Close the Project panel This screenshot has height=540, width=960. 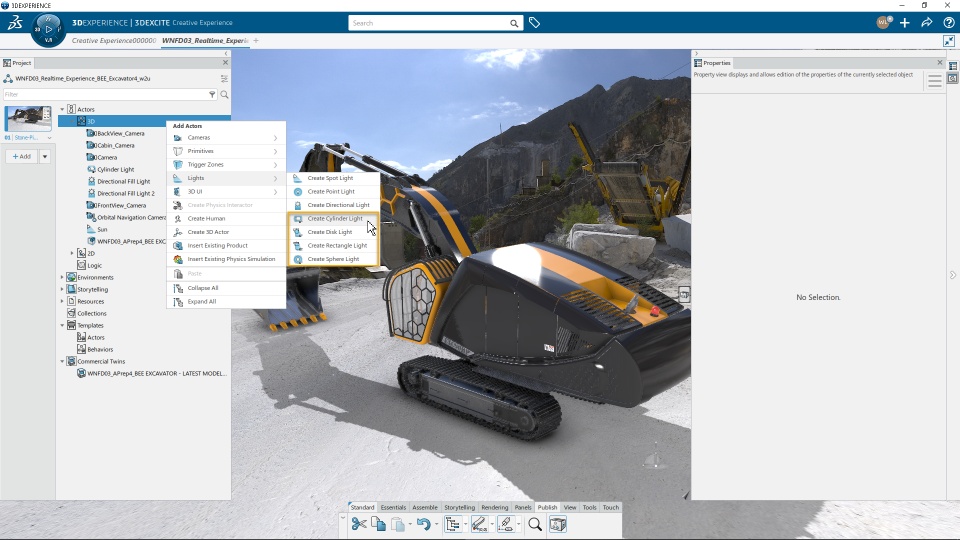point(225,62)
